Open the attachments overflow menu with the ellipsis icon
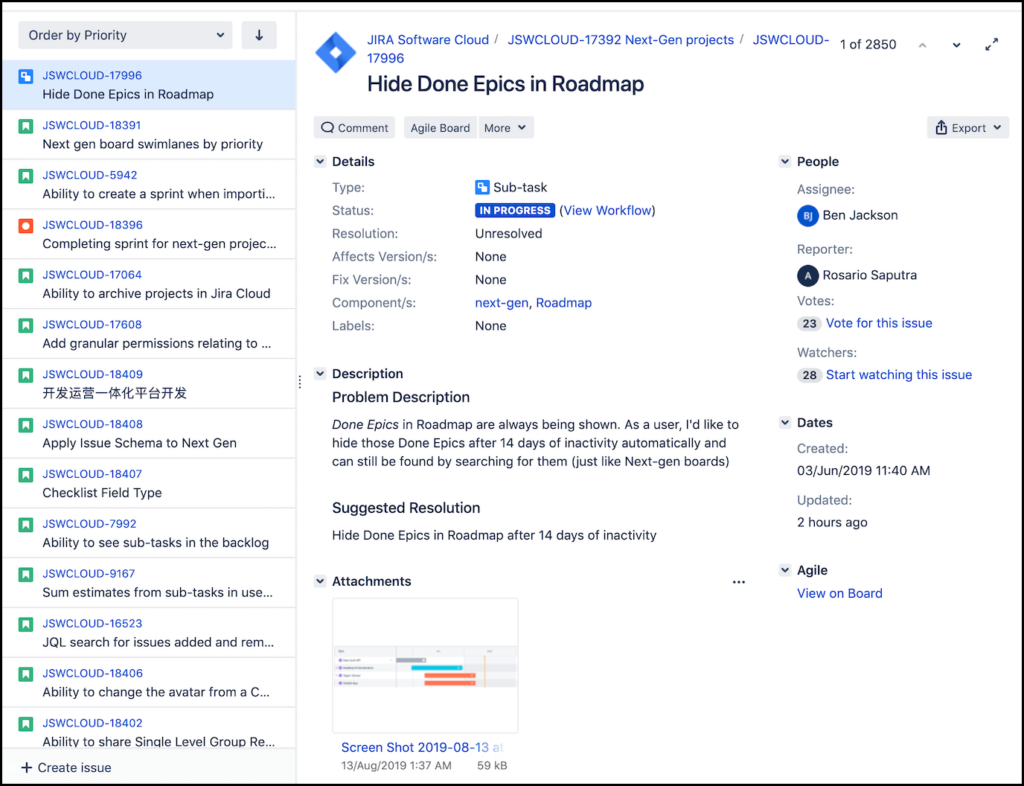The image size is (1024, 786). pos(738,581)
